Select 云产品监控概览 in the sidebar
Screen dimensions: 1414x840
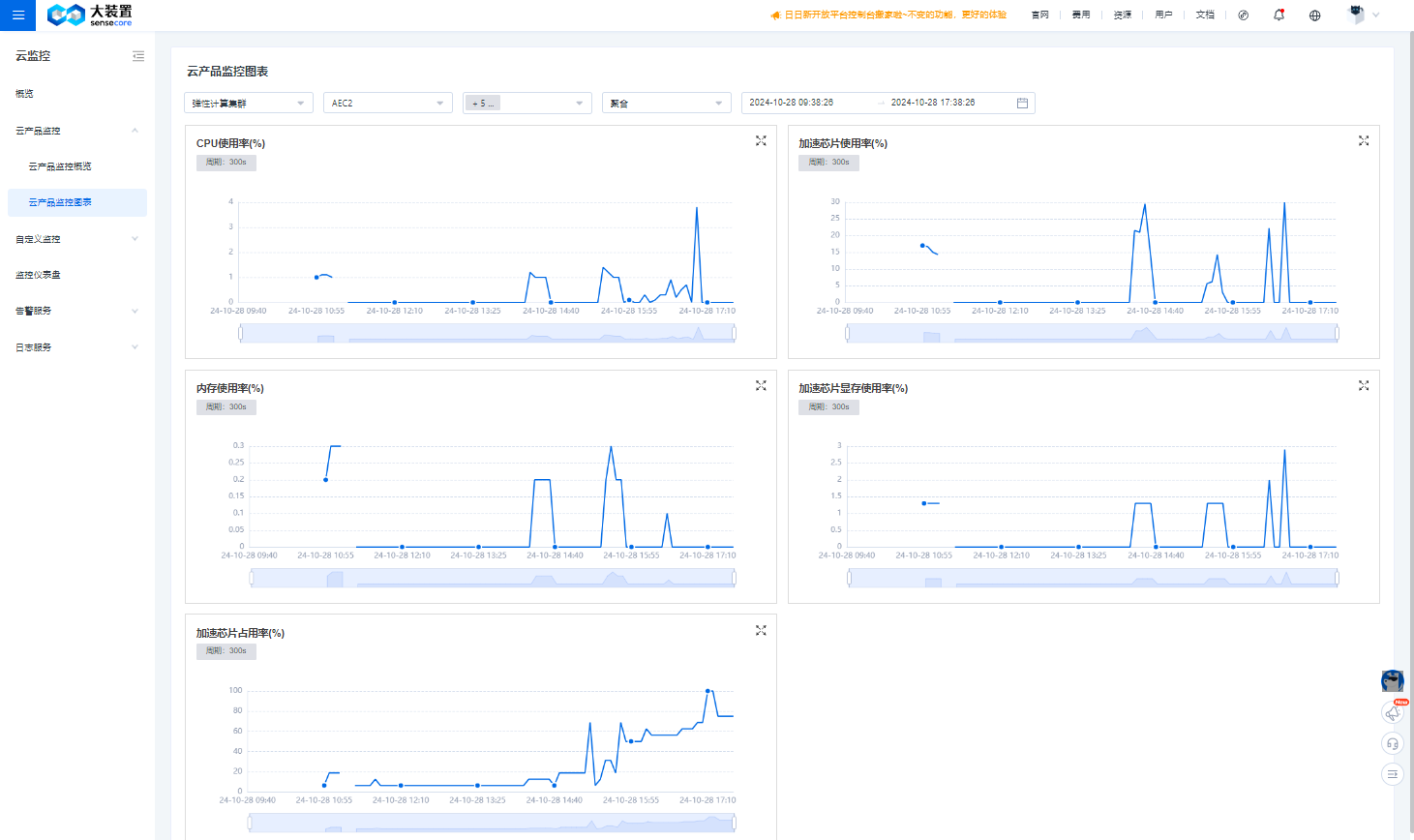tap(60, 166)
